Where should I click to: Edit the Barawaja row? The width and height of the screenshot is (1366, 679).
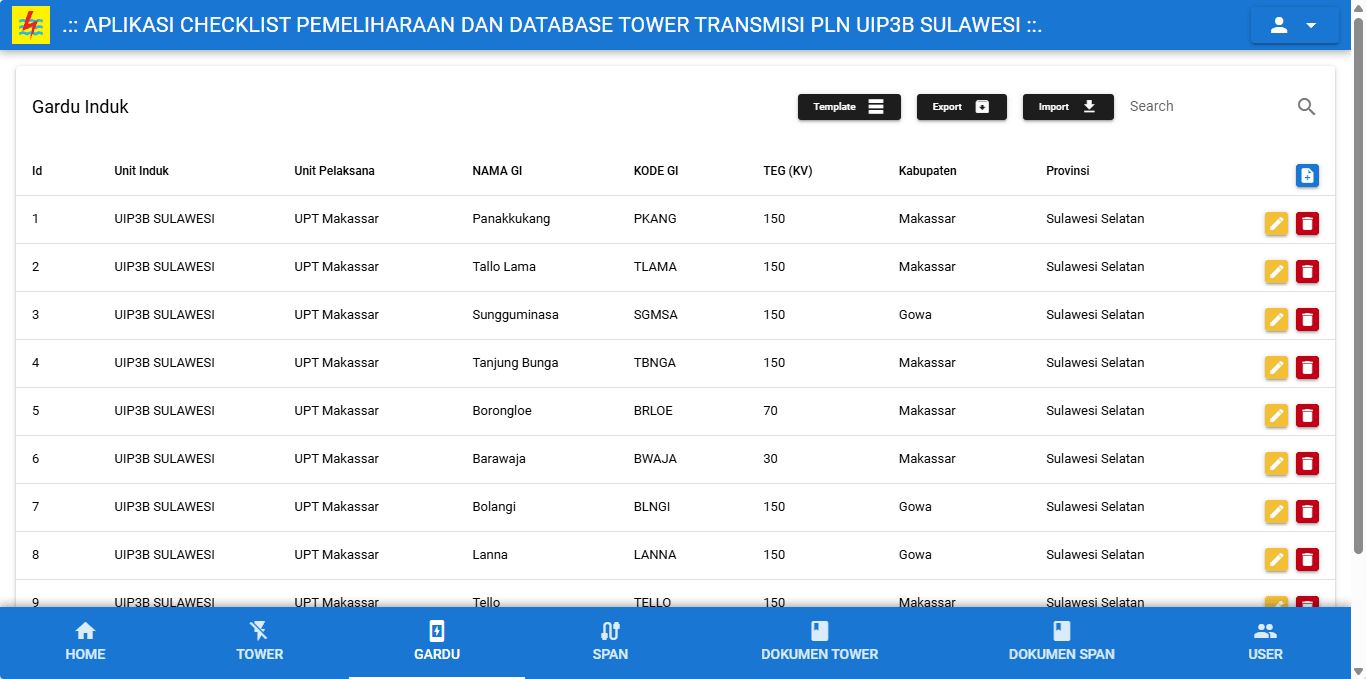tap(1276, 464)
